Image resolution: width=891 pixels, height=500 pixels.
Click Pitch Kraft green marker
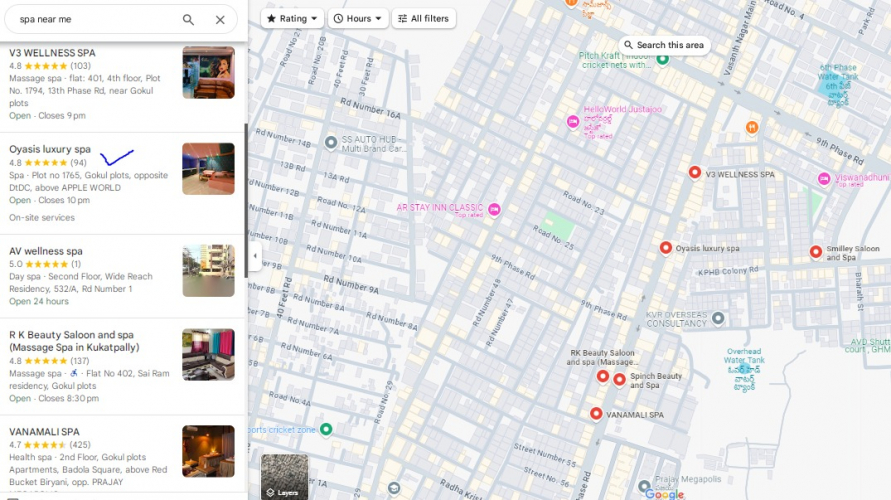tap(663, 59)
